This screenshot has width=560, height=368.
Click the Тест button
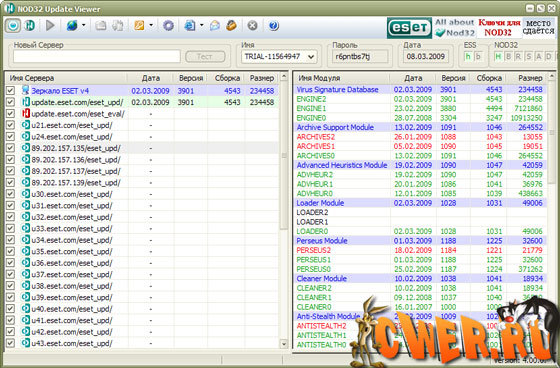205,56
